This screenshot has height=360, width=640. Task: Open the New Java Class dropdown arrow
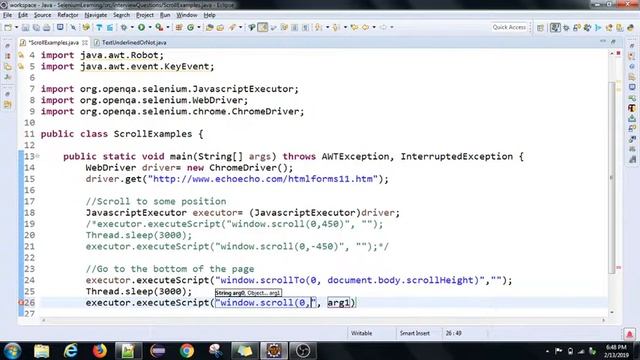[199, 27]
